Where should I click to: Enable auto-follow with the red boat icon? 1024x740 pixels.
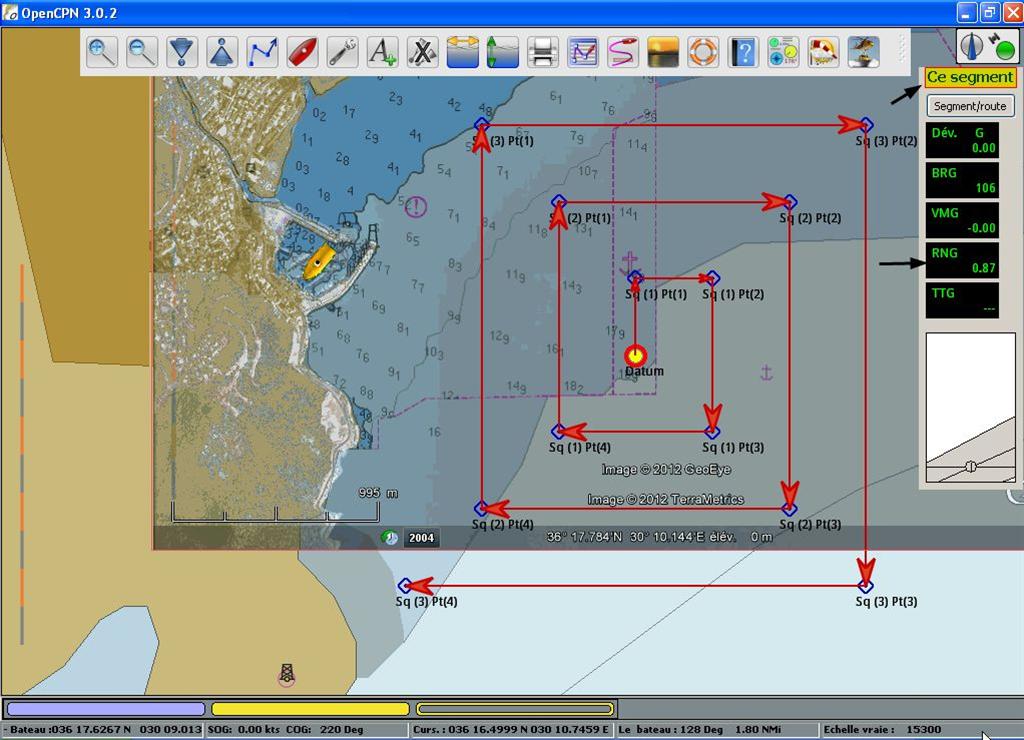click(x=302, y=51)
